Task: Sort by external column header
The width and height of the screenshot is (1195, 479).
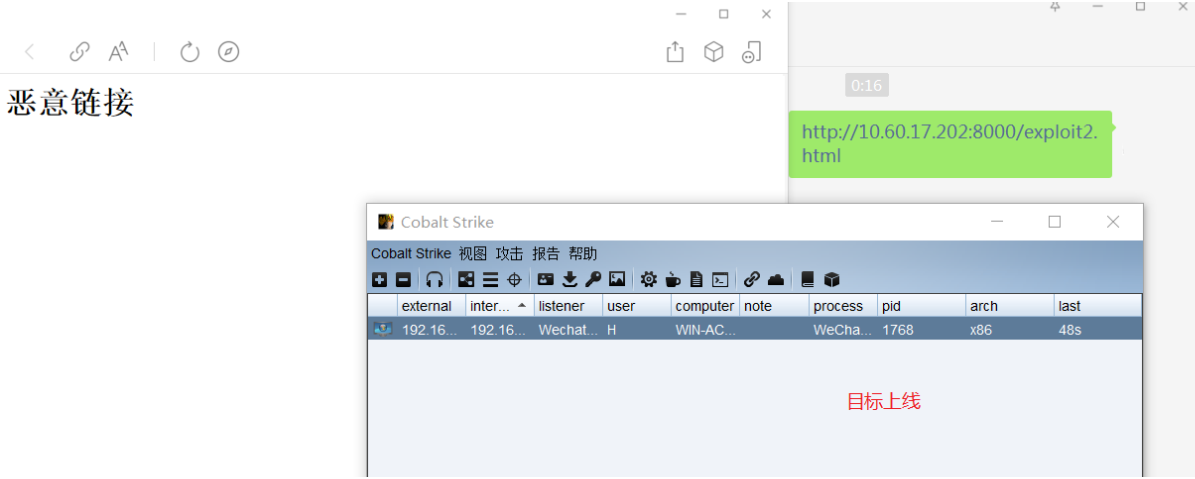Action: 431,305
